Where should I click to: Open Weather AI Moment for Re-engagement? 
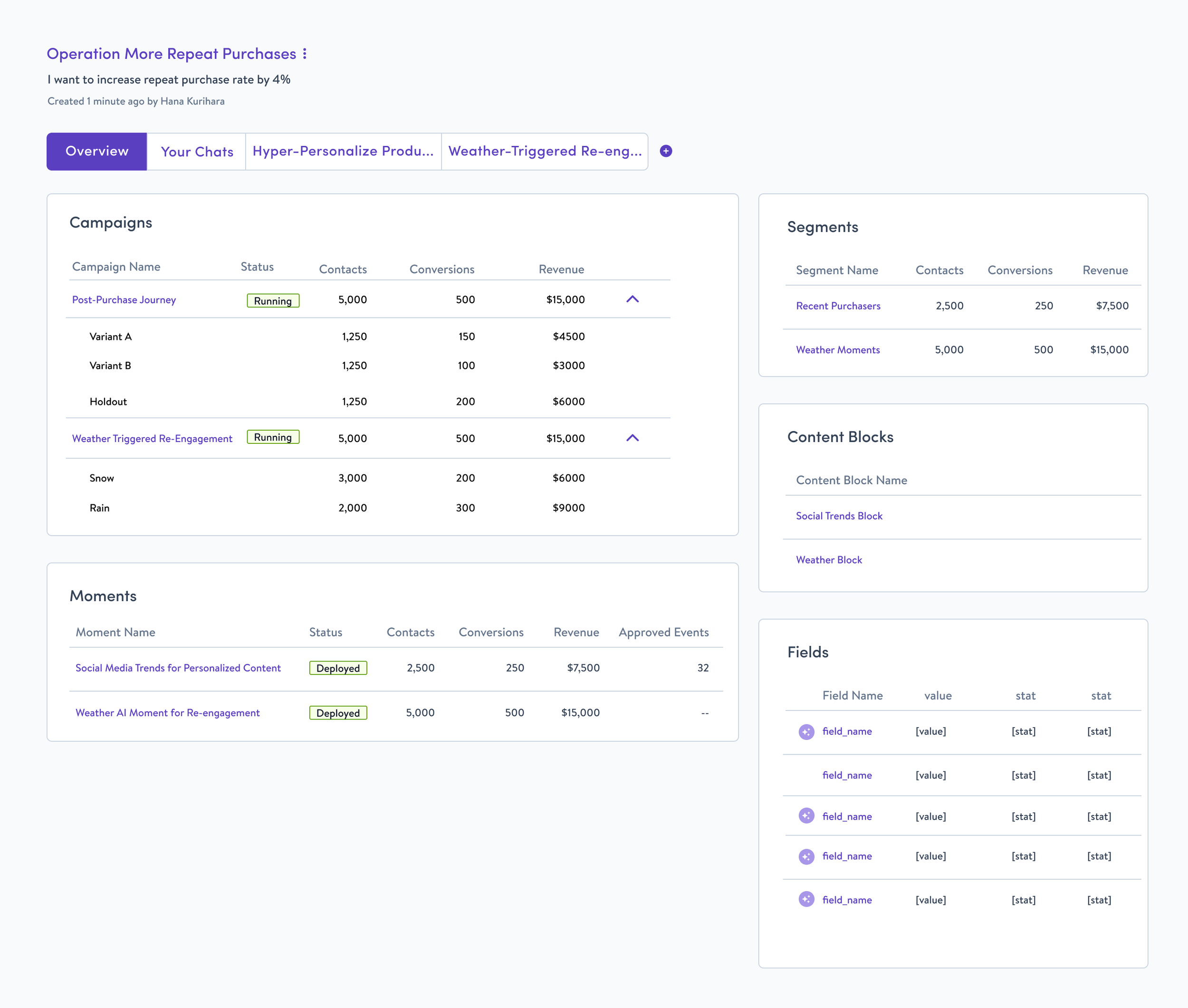point(167,713)
